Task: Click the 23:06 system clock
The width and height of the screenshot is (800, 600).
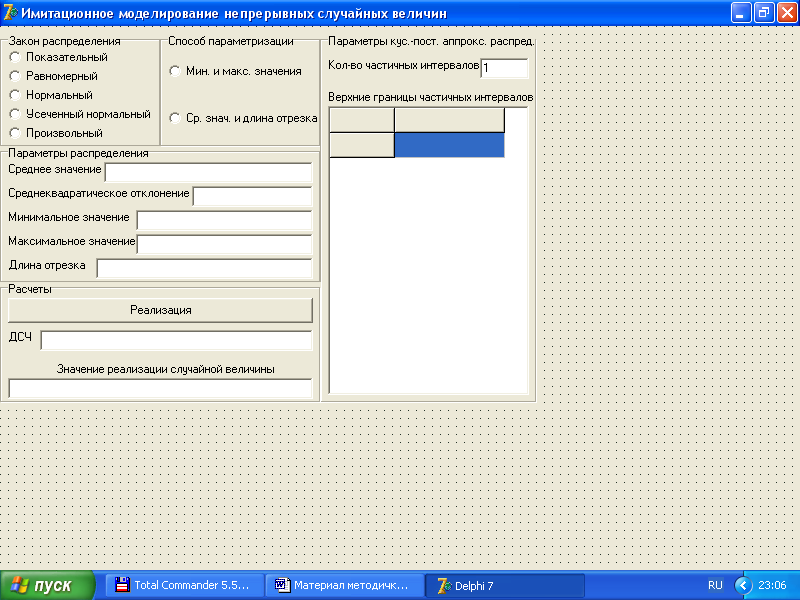Action: click(x=772, y=585)
